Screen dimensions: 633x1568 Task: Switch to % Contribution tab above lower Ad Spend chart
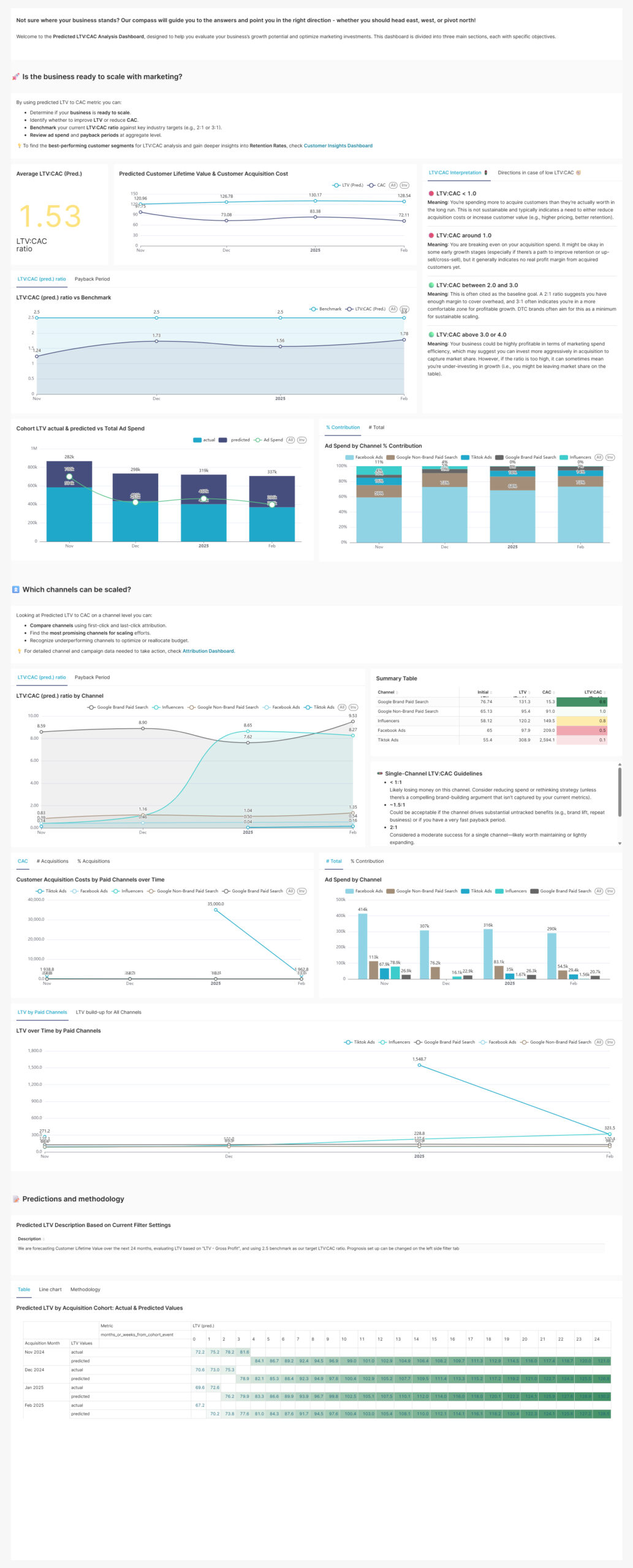367,861
